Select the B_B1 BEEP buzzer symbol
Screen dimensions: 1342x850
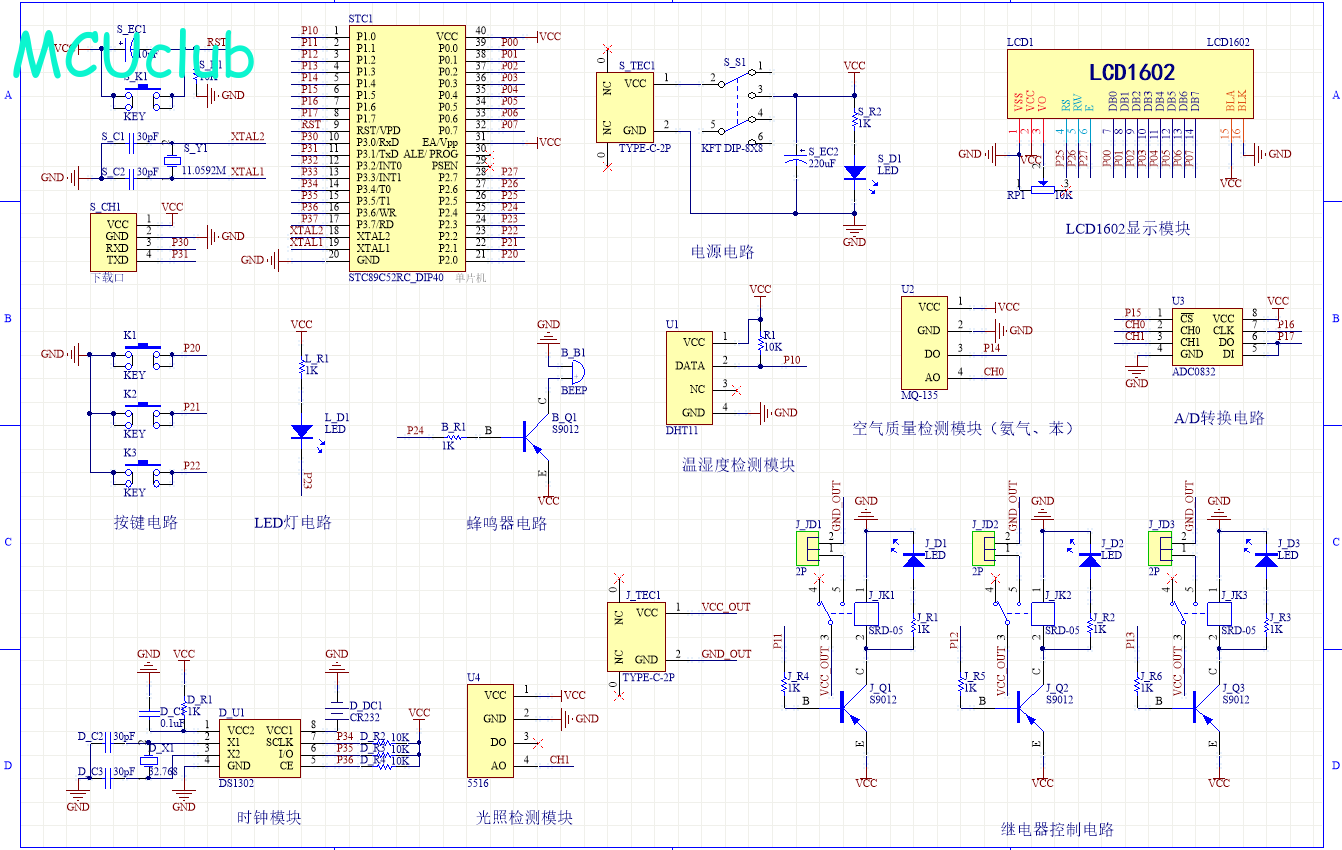click(574, 371)
